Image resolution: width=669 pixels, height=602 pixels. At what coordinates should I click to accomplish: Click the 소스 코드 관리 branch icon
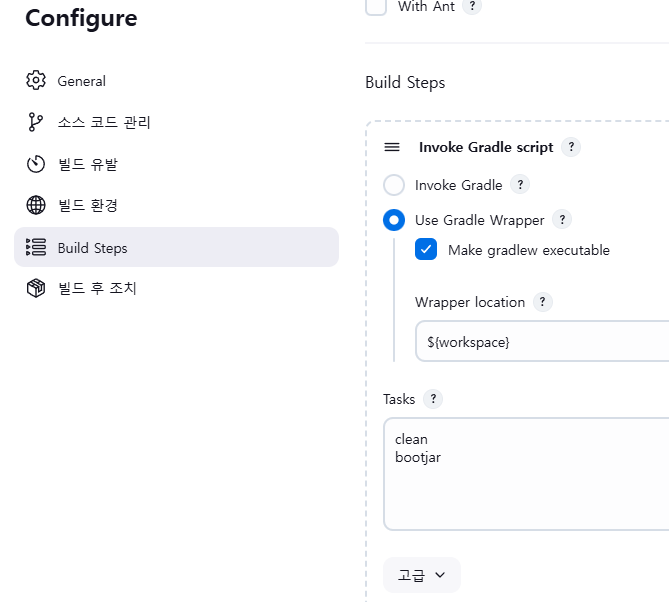point(36,122)
